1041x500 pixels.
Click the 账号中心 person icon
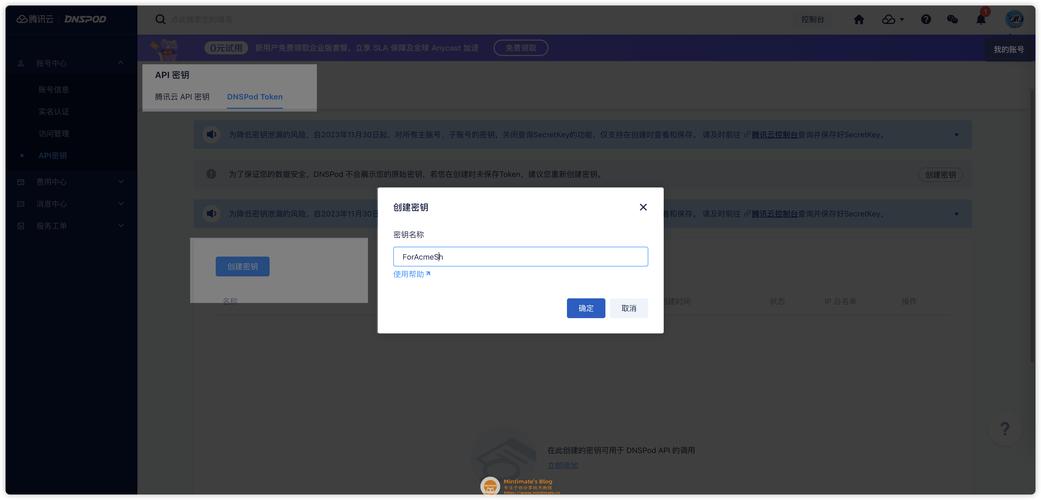pos(21,63)
